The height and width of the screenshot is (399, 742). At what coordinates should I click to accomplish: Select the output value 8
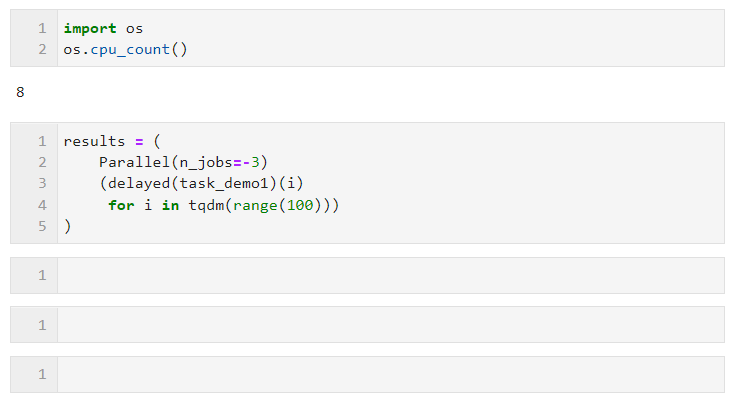[20, 92]
